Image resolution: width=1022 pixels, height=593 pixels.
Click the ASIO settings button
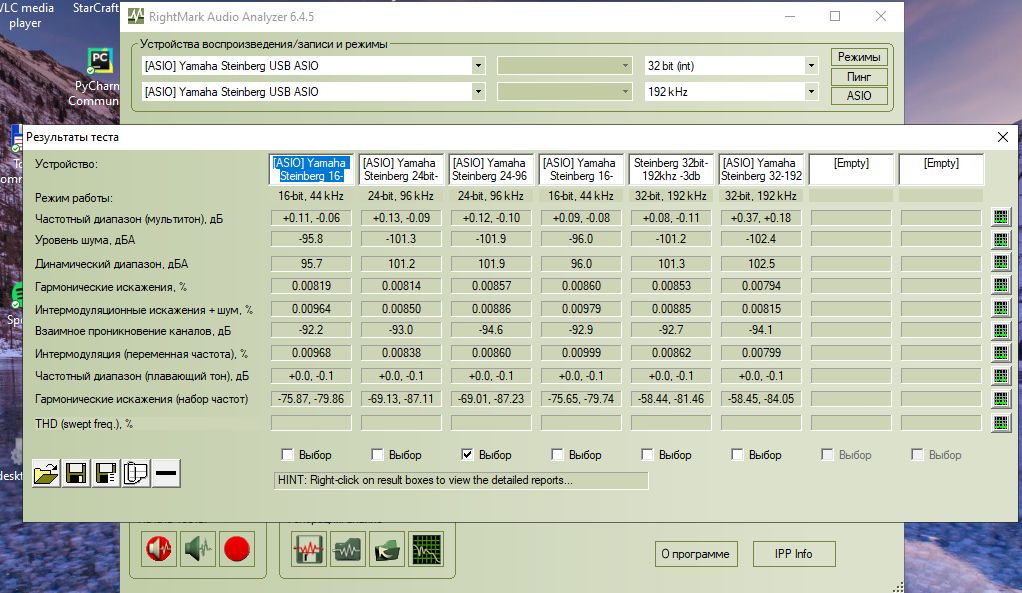pyautogui.click(x=859, y=96)
